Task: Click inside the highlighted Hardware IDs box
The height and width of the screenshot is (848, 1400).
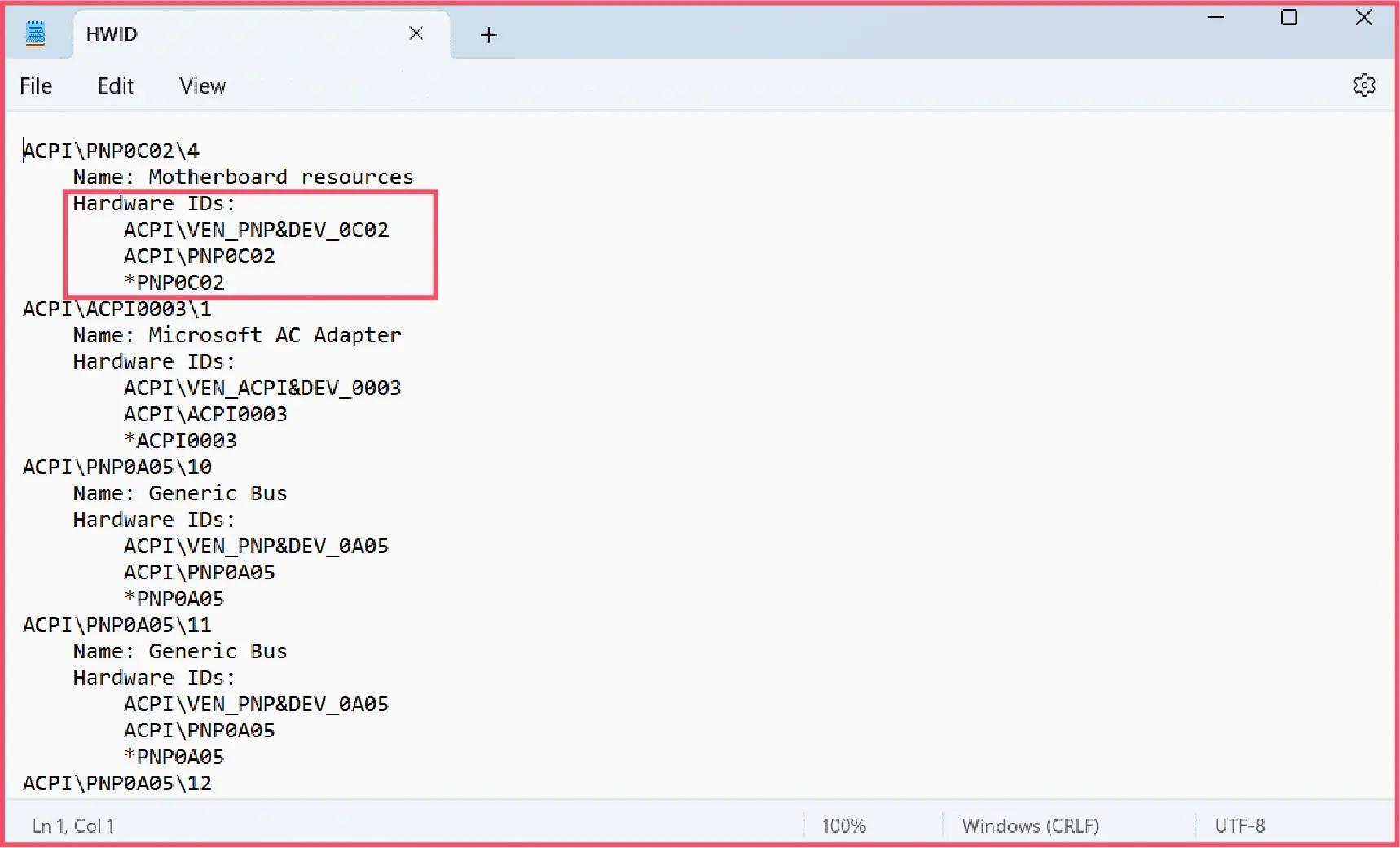Action: (249, 244)
